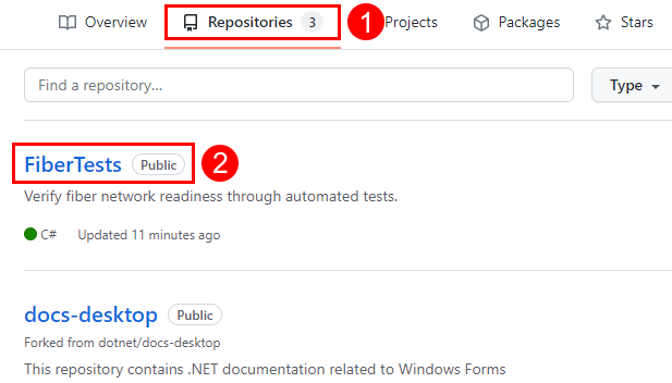The width and height of the screenshot is (672, 383).
Task: Click the green C# language dot
Action: [x=30, y=234]
